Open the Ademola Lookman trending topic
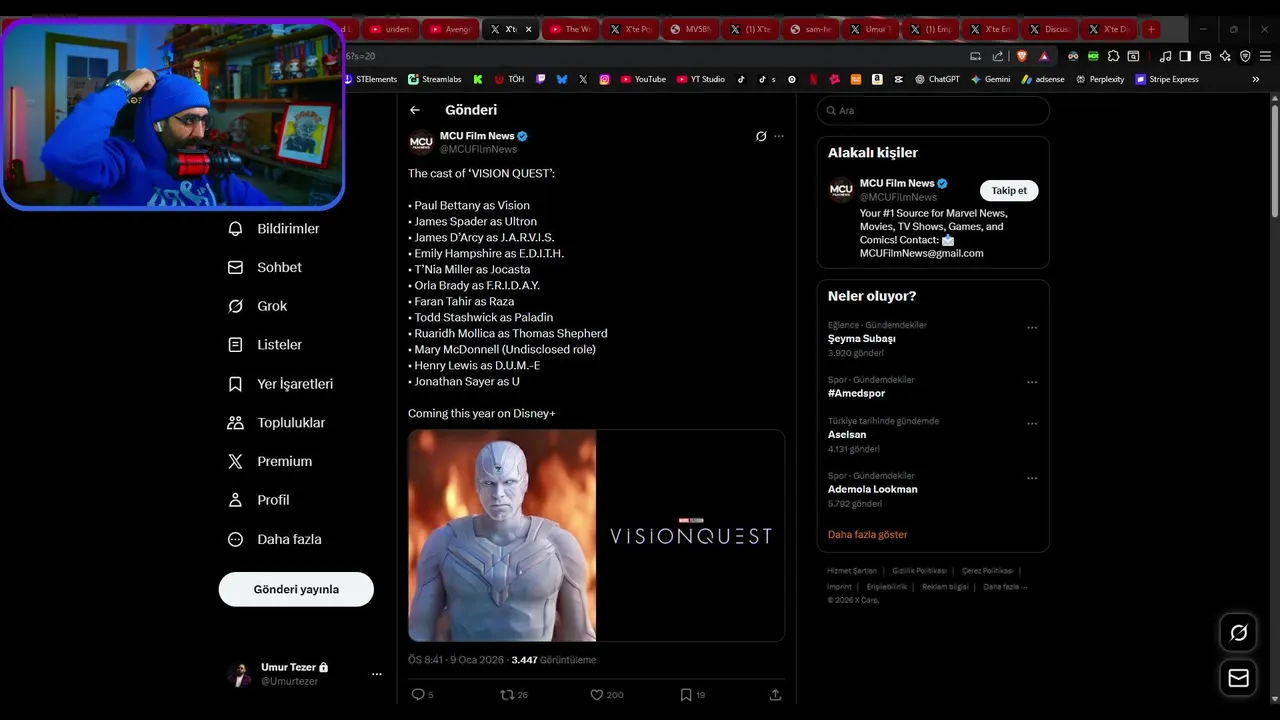1280x720 pixels. 872,490
